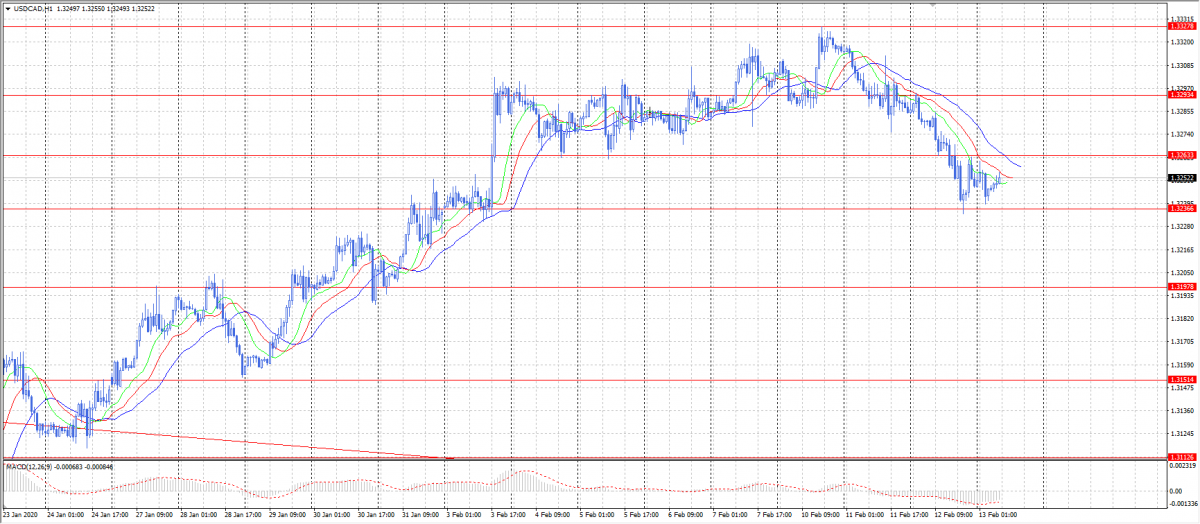Click the 1.33200 price axis value
Screen dimensions: 1200x524
point(1182,43)
